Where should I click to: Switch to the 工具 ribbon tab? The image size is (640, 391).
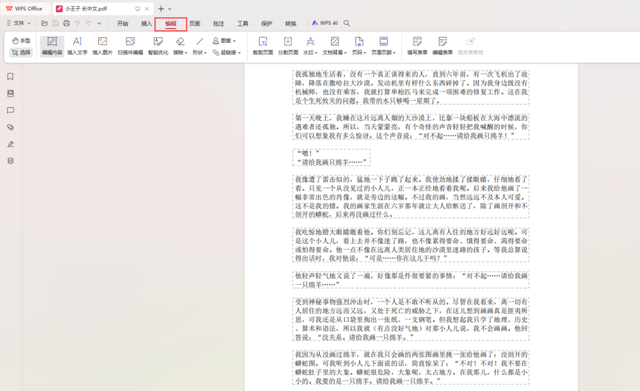[x=243, y=24]
